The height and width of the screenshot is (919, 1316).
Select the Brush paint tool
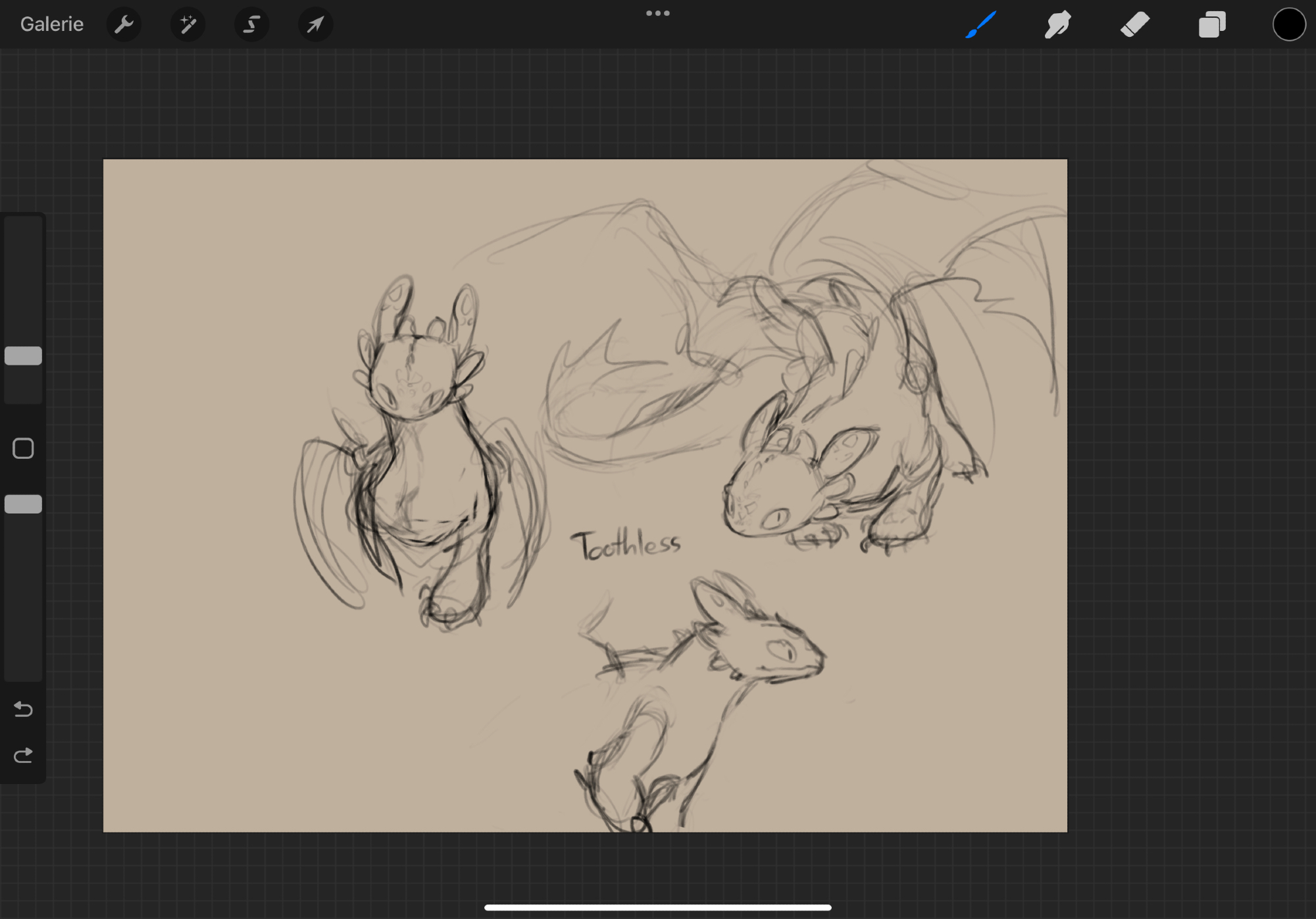tap(980, 25)
